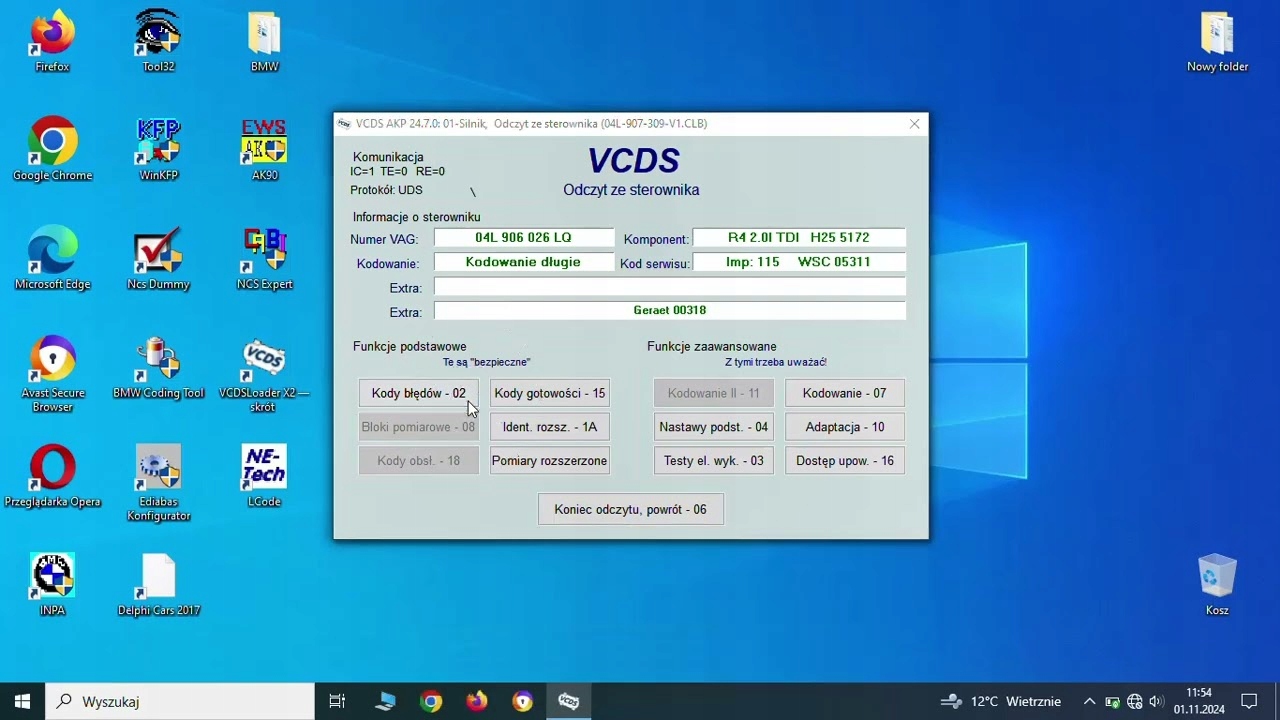Viewport: 1280px width, 720px height.
Task: Click the Kodowanie - 07 button
Action: tap(844, 393)
